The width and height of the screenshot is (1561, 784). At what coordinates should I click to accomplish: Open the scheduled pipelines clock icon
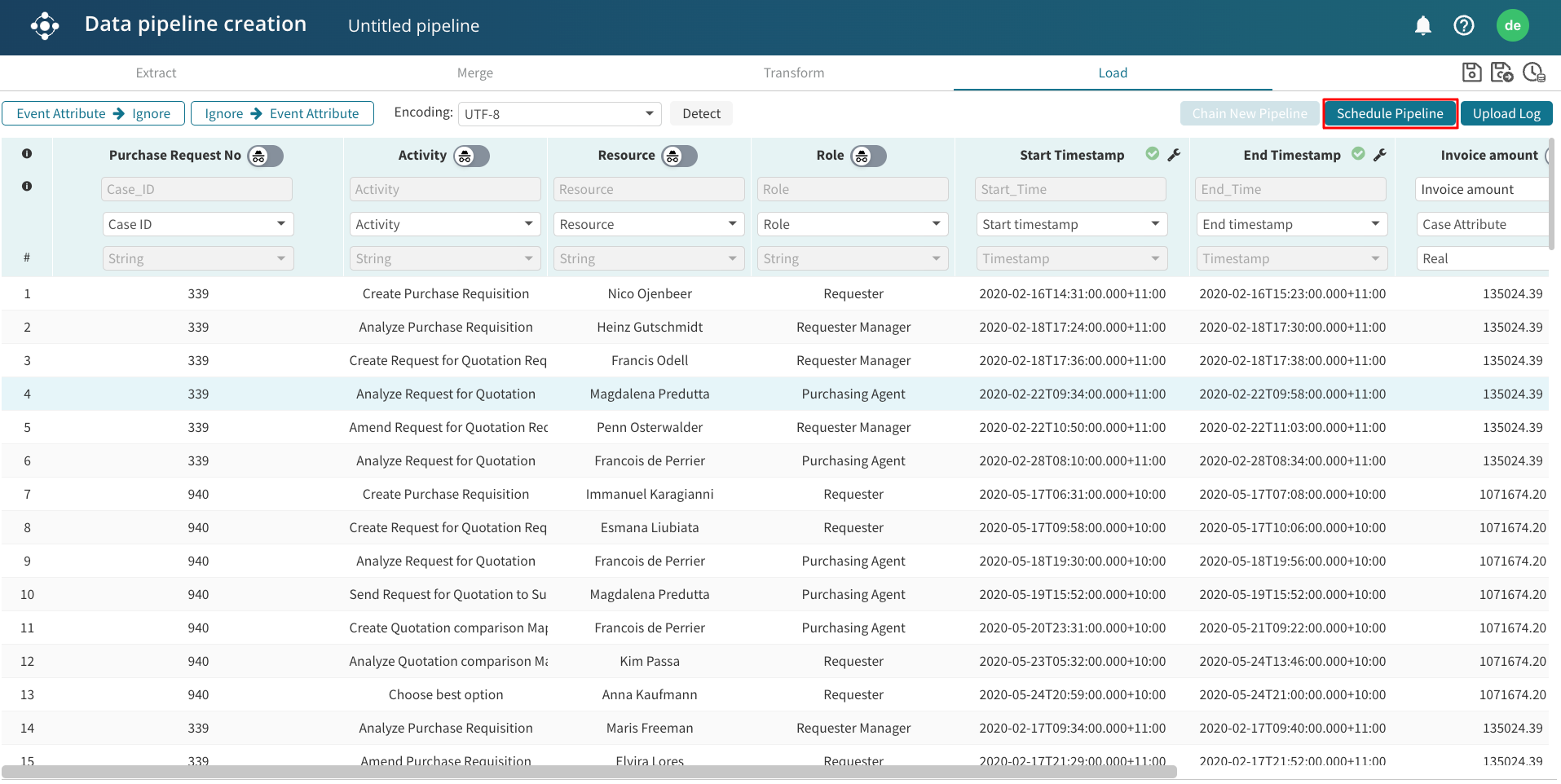1533,73
